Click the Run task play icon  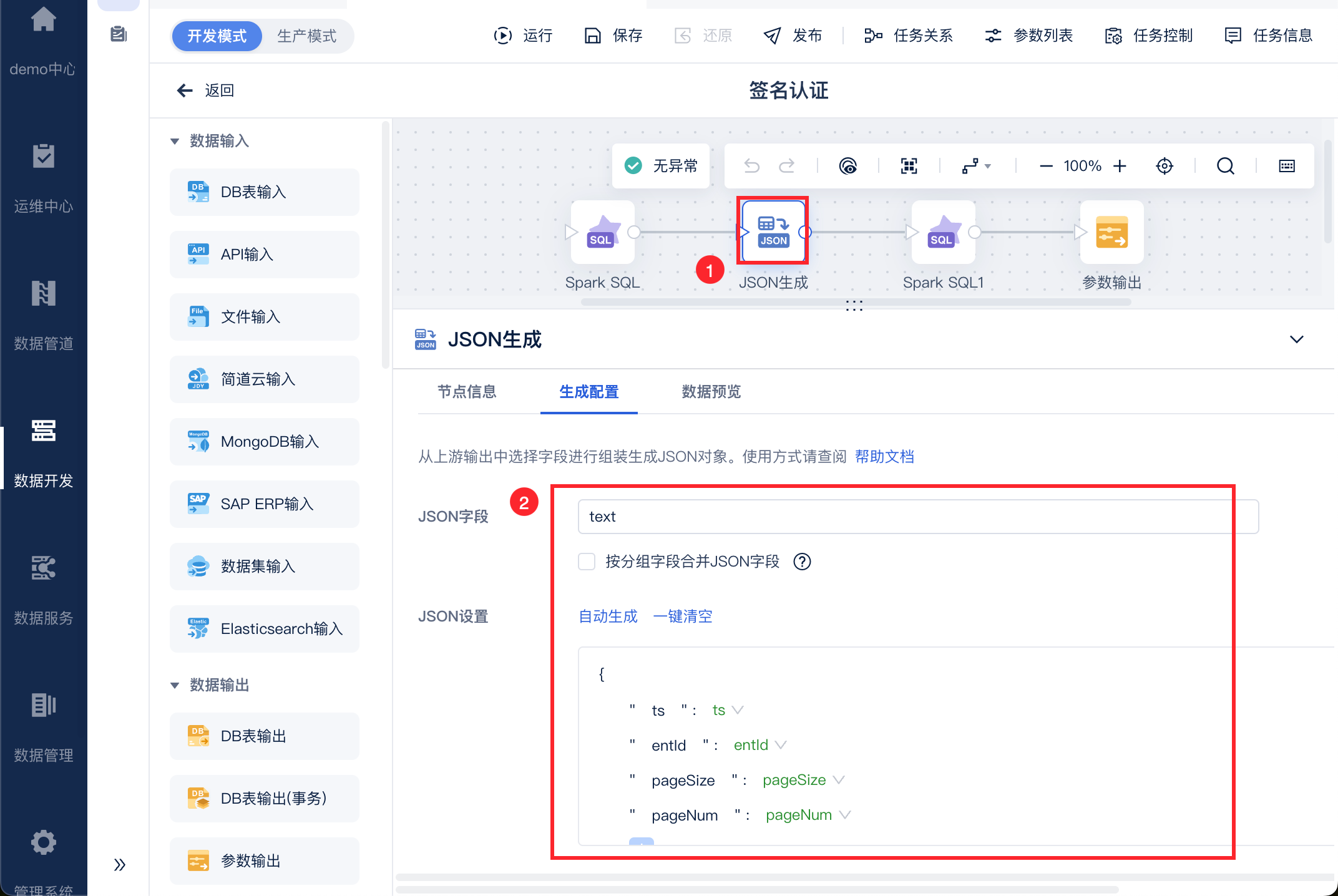coord(502,36)
